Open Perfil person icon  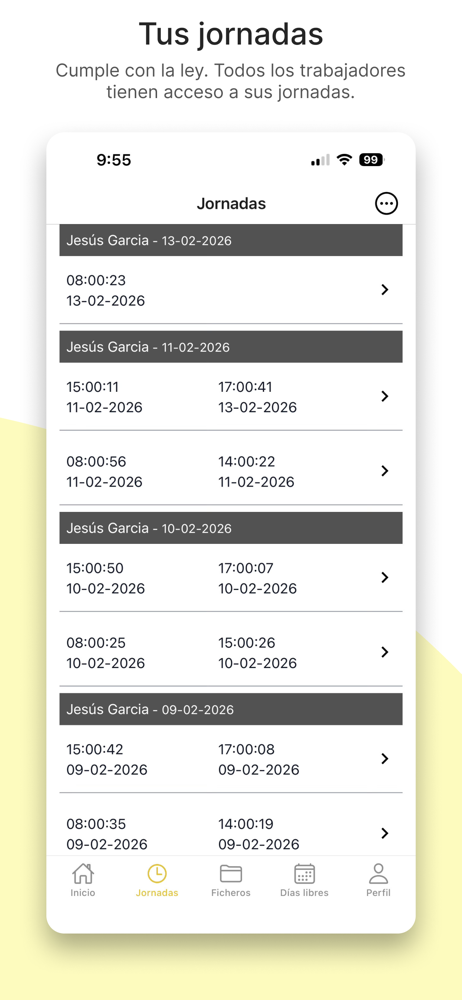point(378,873)
